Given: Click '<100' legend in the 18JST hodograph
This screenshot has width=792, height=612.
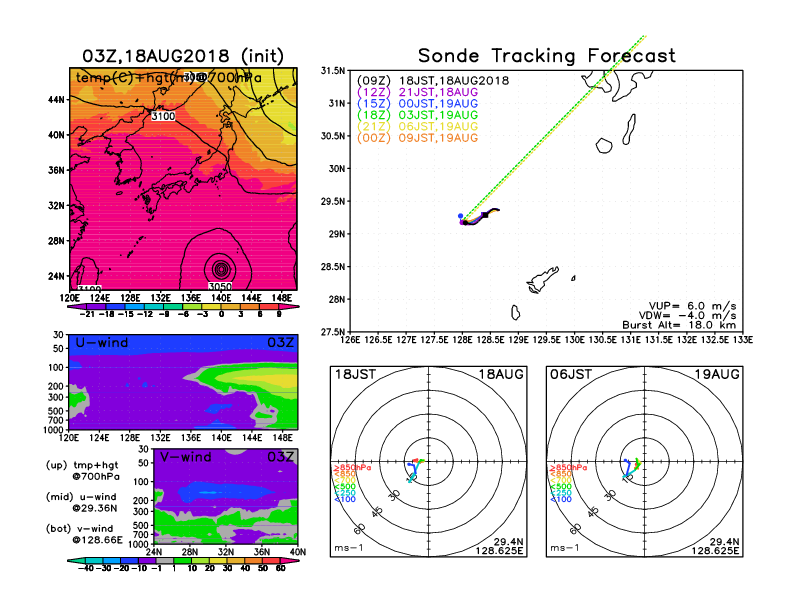Looking at the screenshot, I should [x=344, y=499].
